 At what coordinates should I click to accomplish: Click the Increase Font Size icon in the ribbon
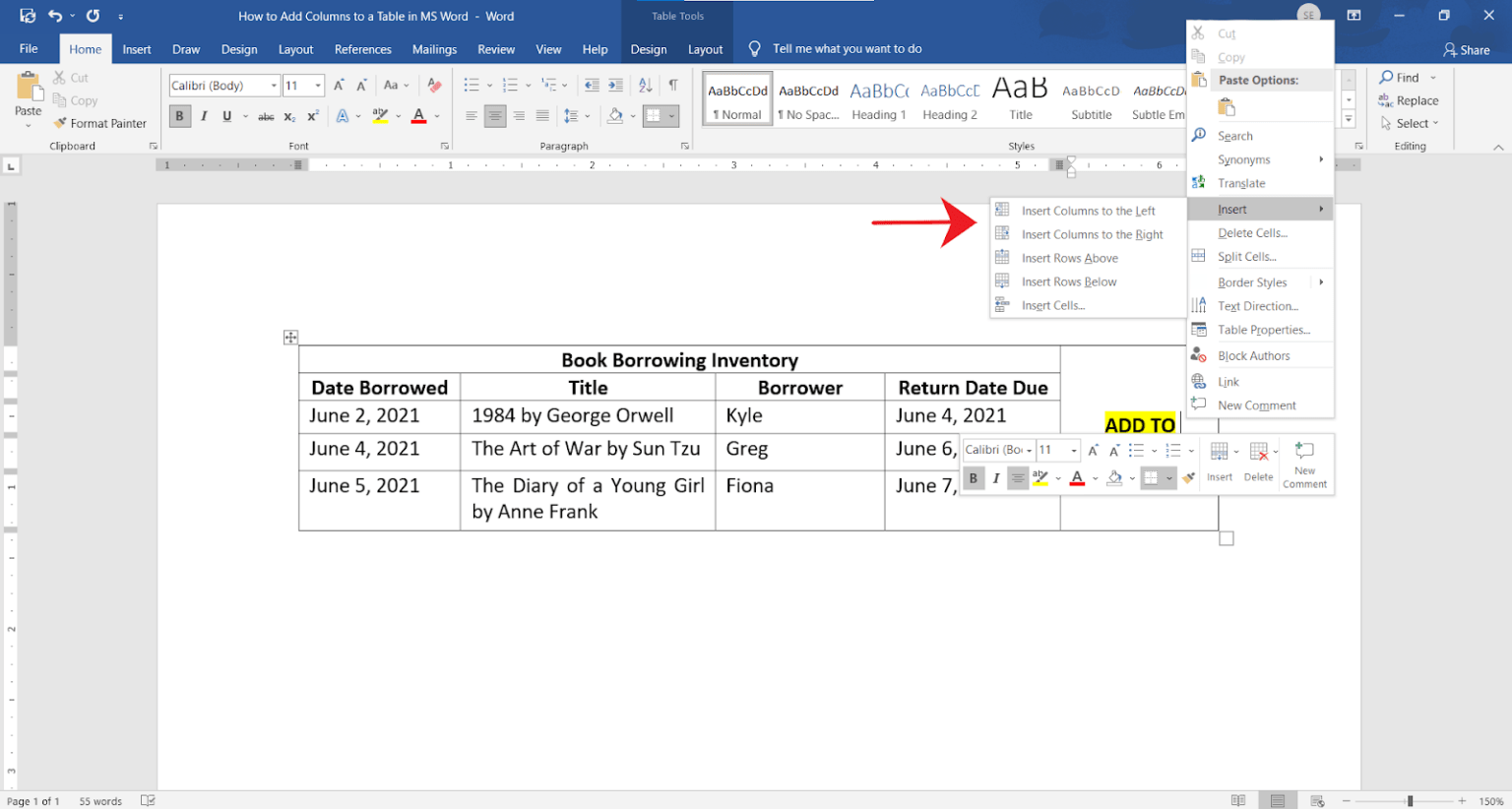(x=339, y=86)
